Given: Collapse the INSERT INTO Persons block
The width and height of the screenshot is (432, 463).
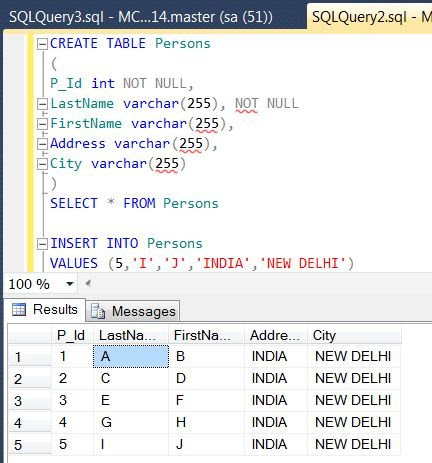Looking at the screenshot, I should pos(42,244).
